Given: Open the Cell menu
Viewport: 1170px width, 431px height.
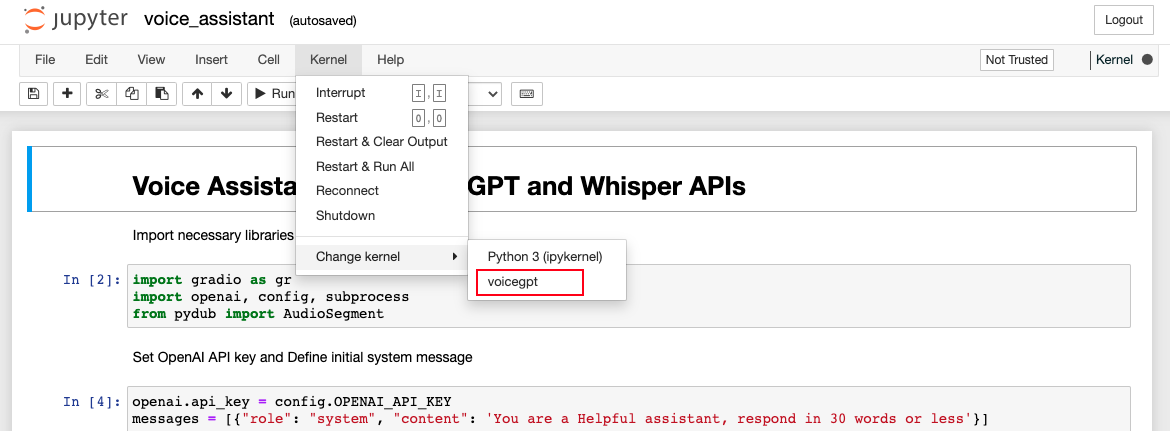Looking at the screenshot, I should click(269, 60).
